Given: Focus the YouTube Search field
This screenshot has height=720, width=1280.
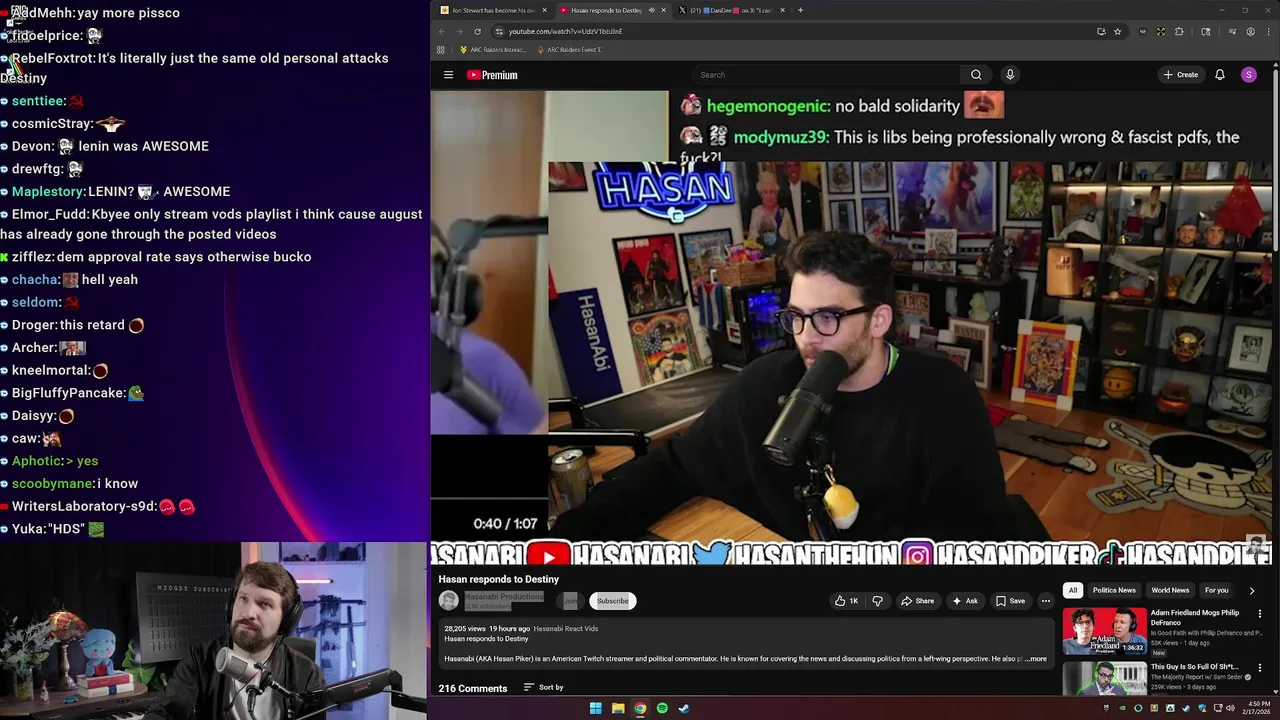Looking at the screenshot, I should pyautogui.click(x=827, y=75).
